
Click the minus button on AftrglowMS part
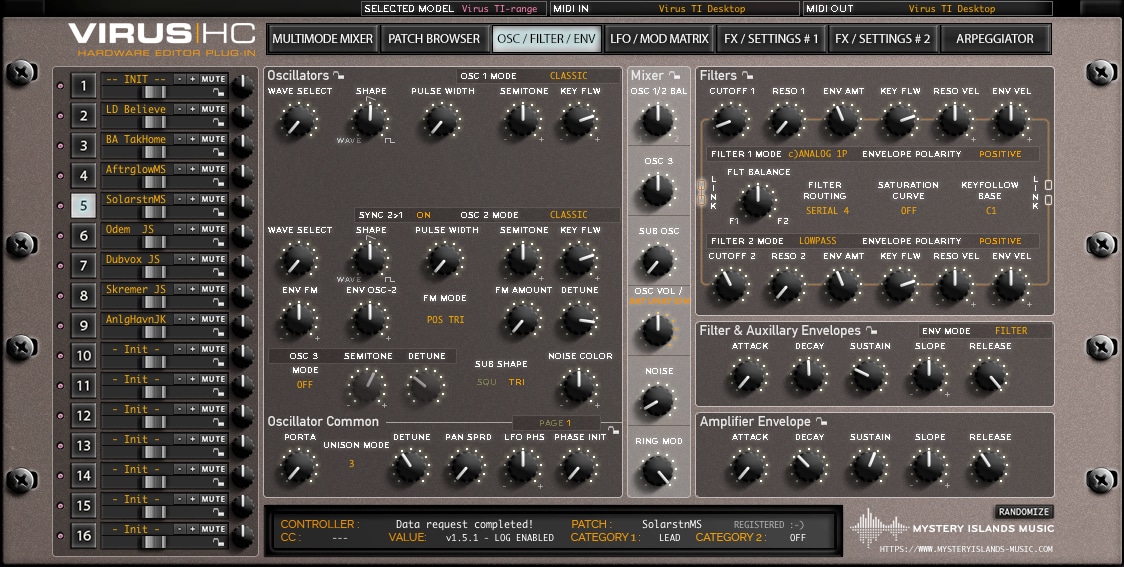coord(179,169)
